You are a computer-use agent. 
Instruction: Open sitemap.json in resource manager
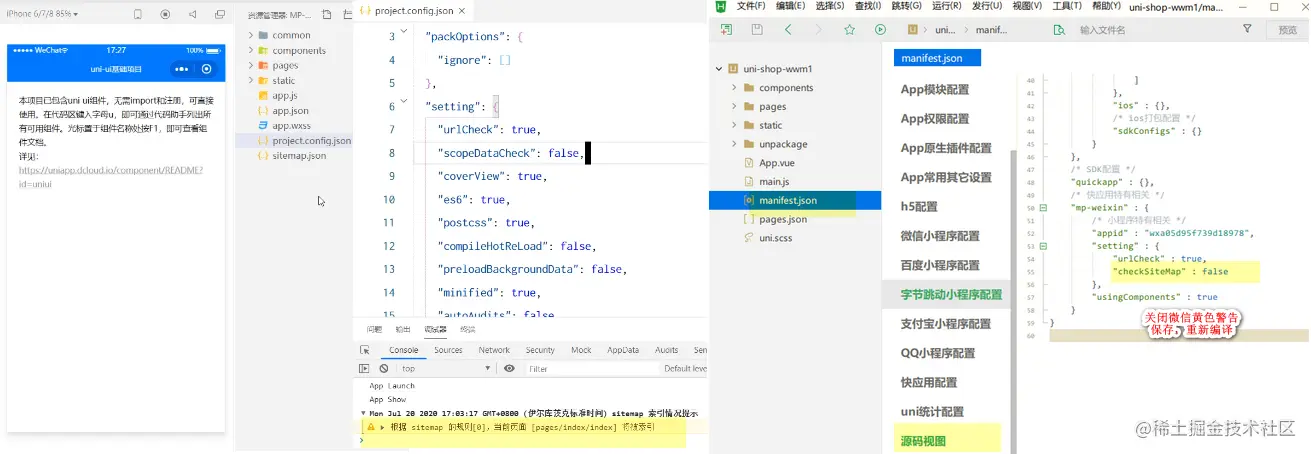pyautogui.click(x=299, y=156)
